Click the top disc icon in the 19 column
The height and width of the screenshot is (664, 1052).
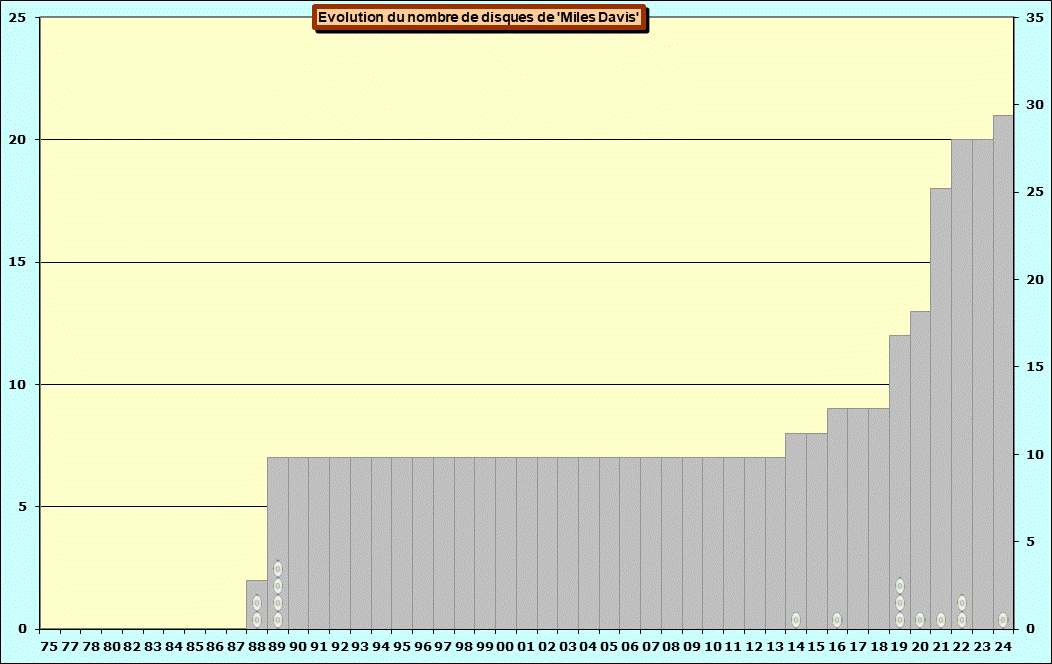900,586
